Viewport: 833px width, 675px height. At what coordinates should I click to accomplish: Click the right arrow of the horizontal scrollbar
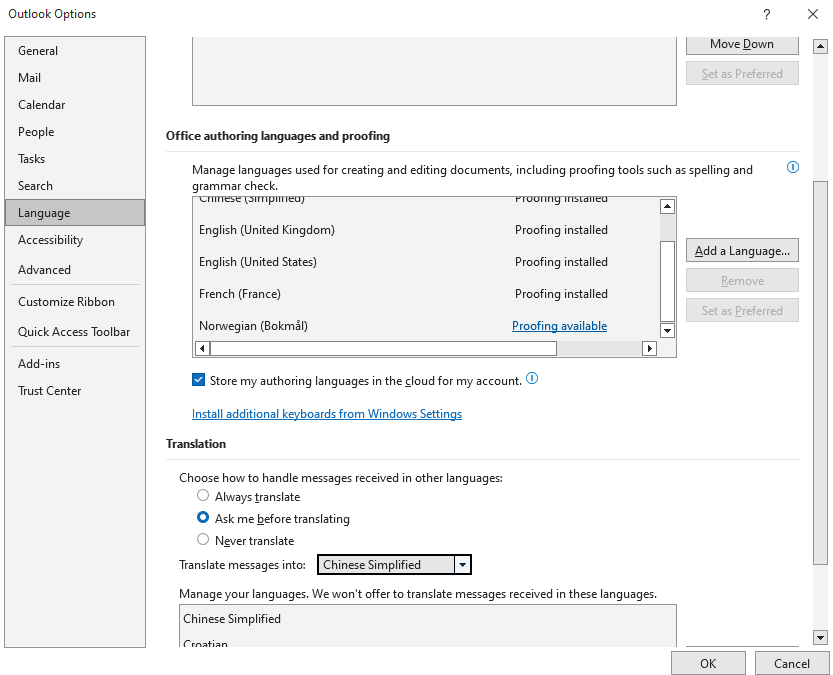(649, 348)
